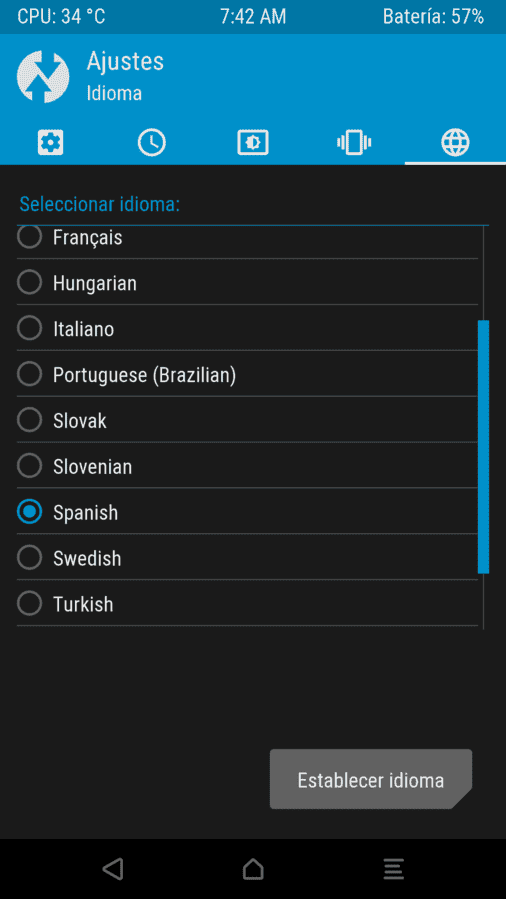The image size is (506, 899).
Task: Click the Establecer idioma button
Action: pyautogui.click(x=371, y=779)
